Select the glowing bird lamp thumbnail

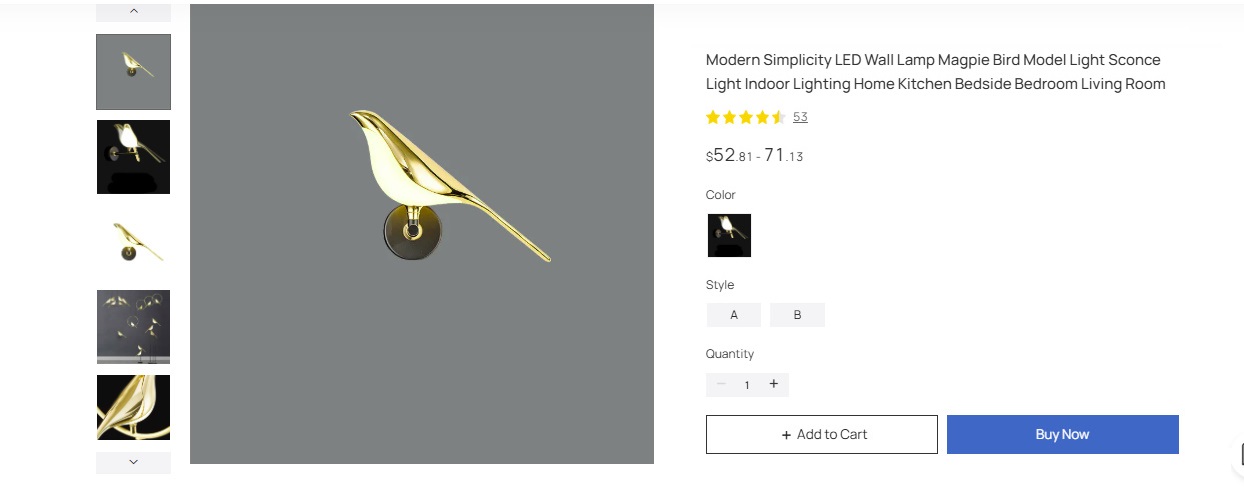133,157
